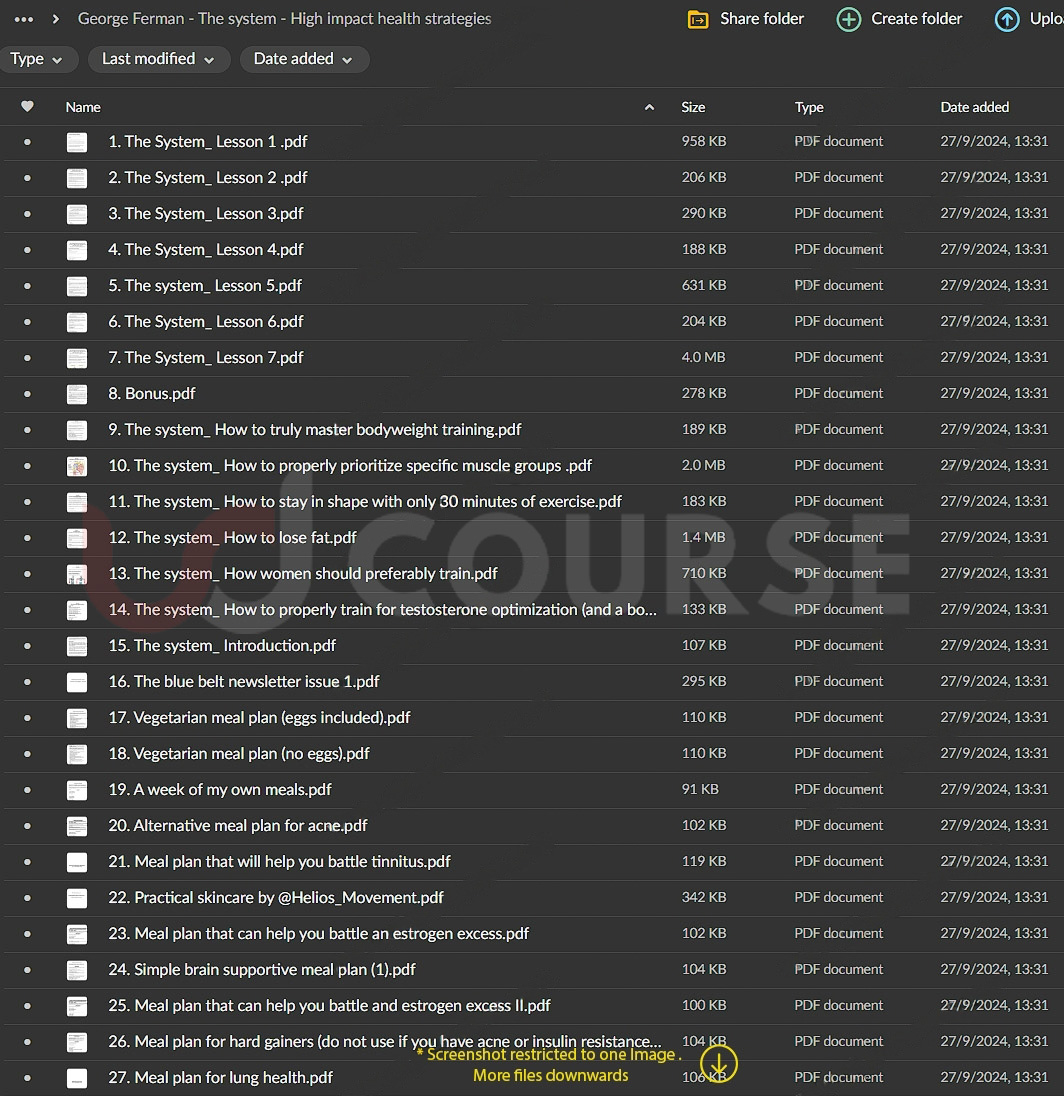Open the three-dots breadcrumb menu

[x=24, y=20]
